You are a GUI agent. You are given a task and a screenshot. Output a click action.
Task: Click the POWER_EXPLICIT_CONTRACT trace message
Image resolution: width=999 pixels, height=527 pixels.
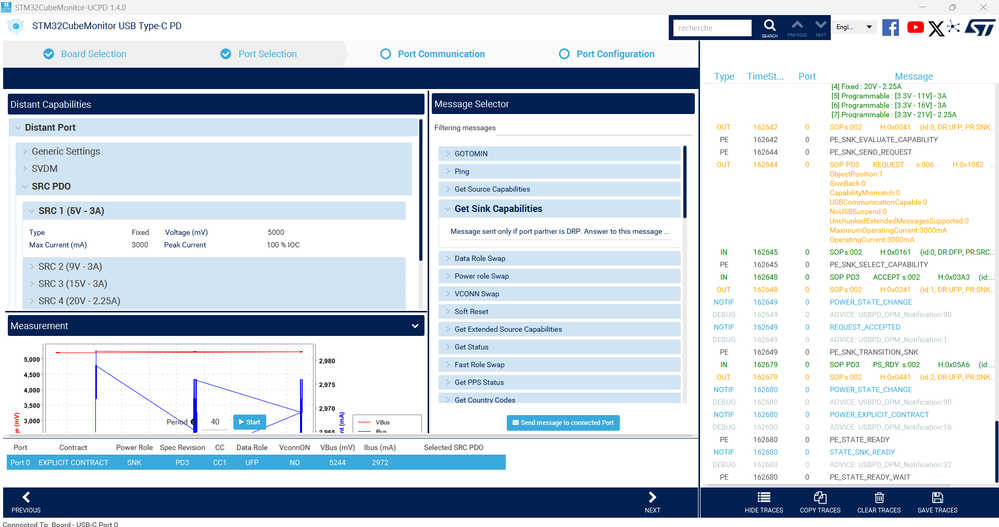click(x=879, y=415)
